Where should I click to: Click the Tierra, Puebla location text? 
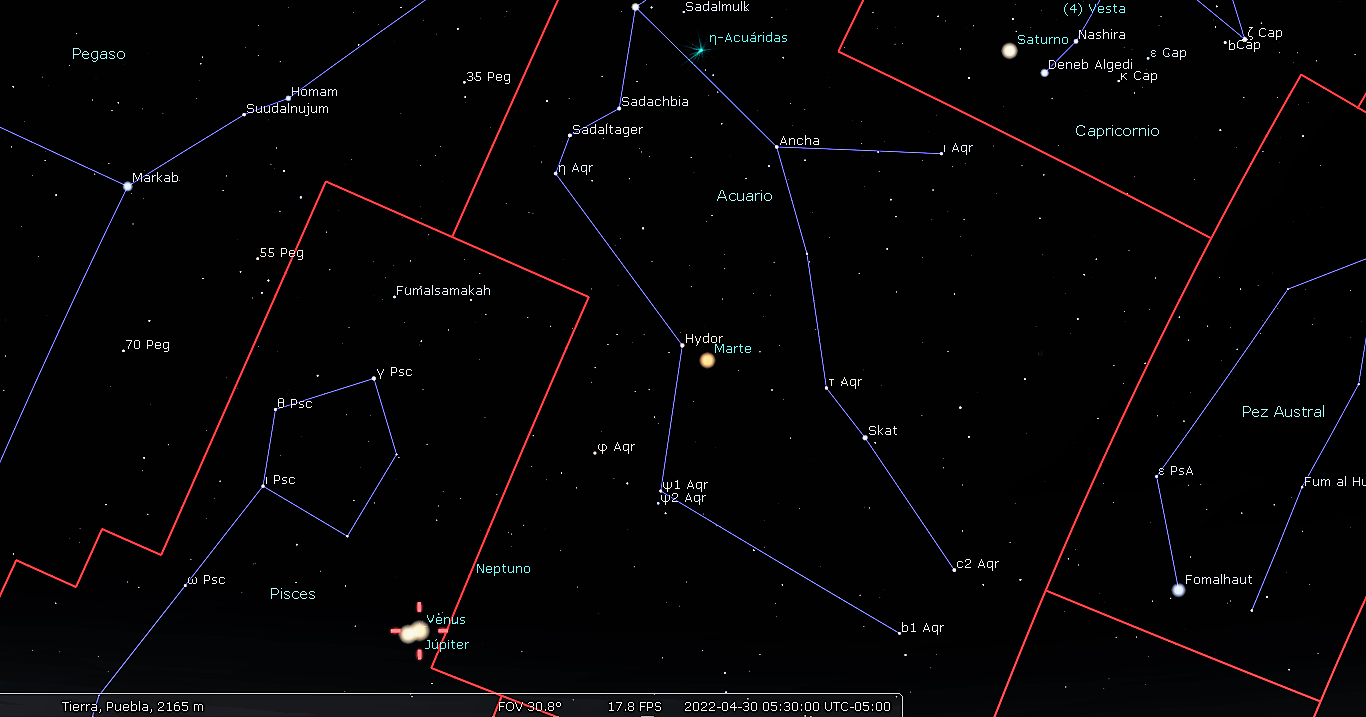[x=132, y=706]
